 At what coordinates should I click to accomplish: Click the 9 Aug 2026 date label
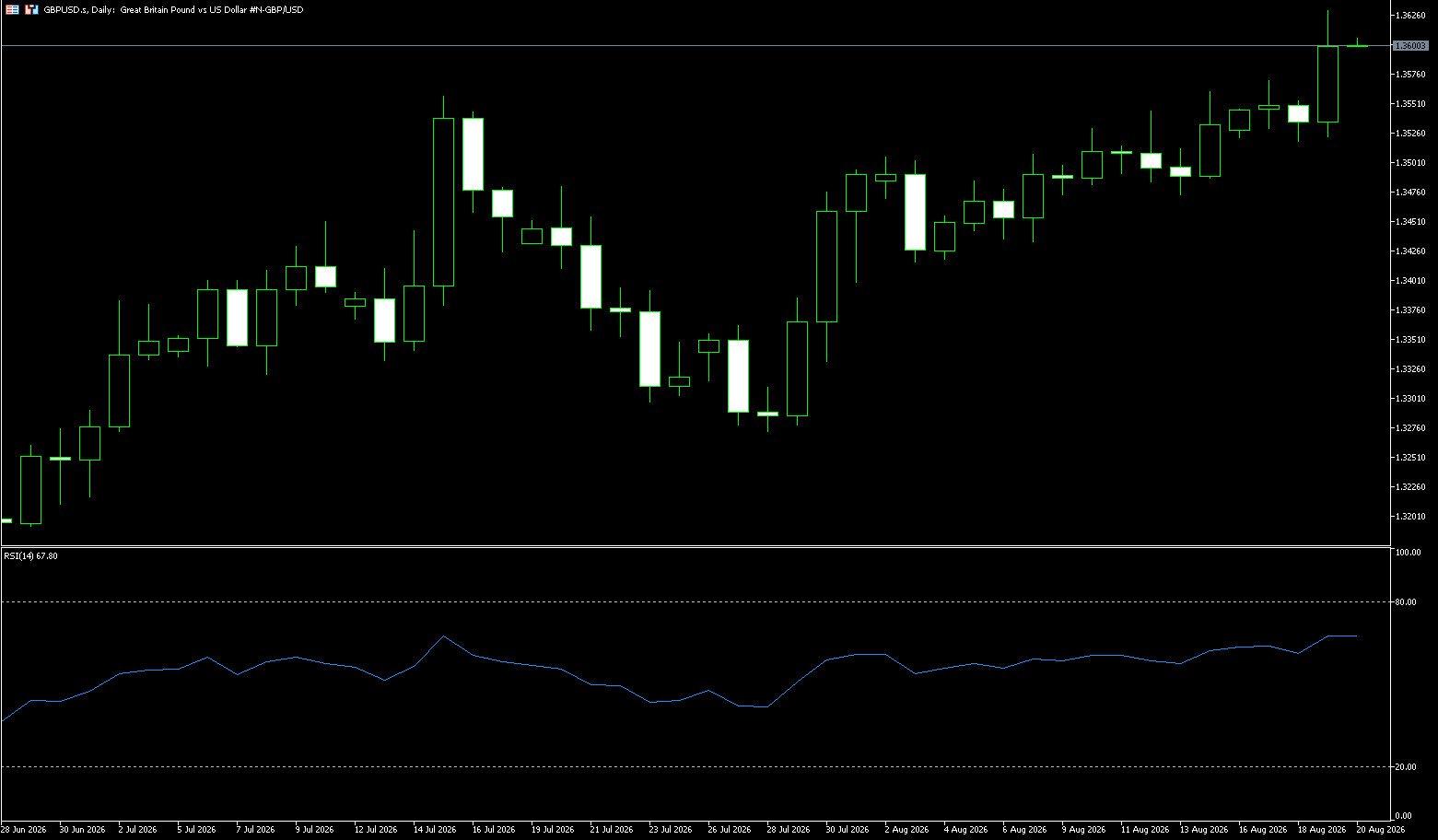point(1083,830)
